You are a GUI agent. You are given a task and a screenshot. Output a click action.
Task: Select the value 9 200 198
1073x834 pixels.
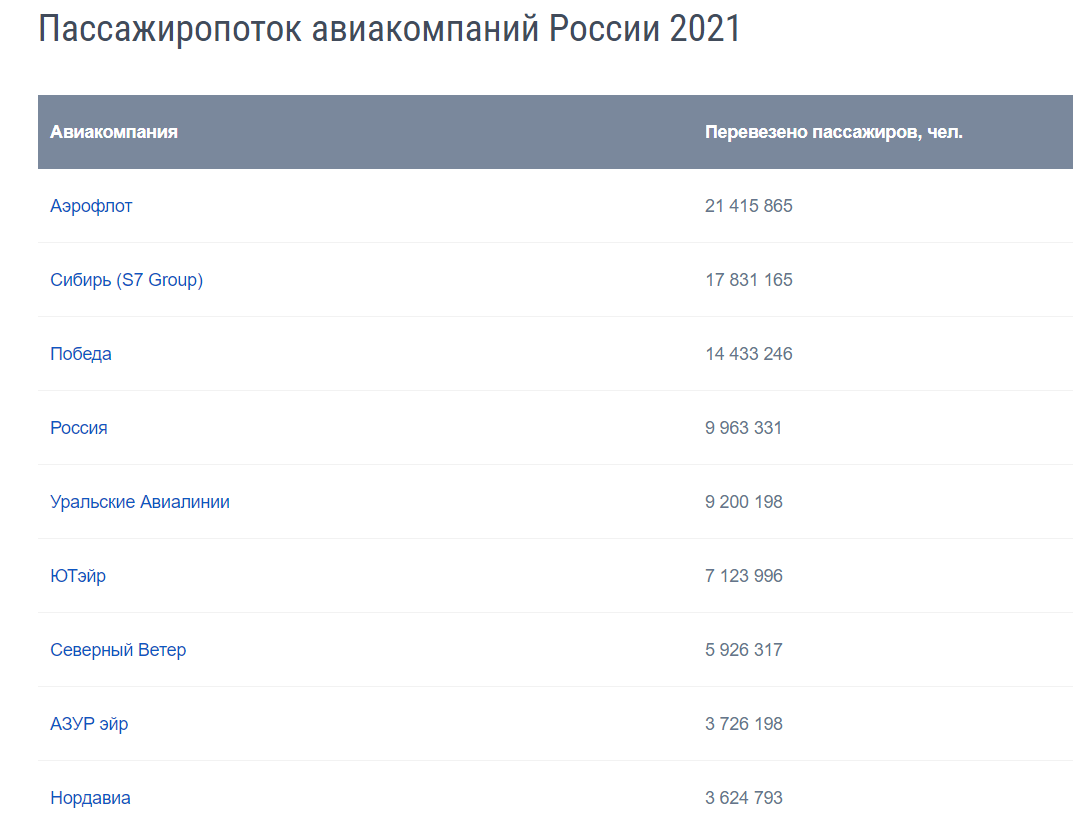(744, 501)
